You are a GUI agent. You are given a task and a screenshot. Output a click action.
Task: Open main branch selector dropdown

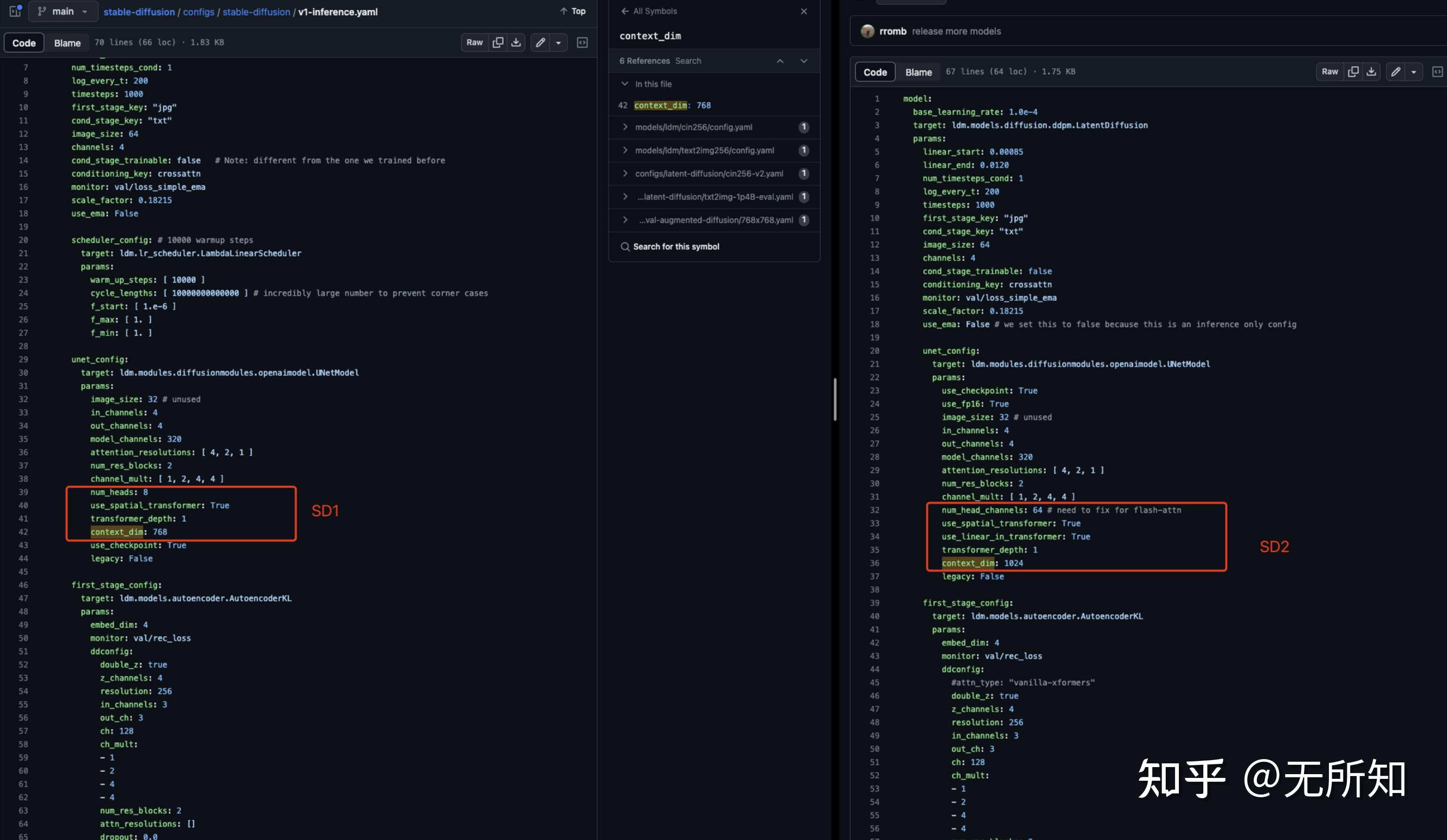(x=63, y=11)
